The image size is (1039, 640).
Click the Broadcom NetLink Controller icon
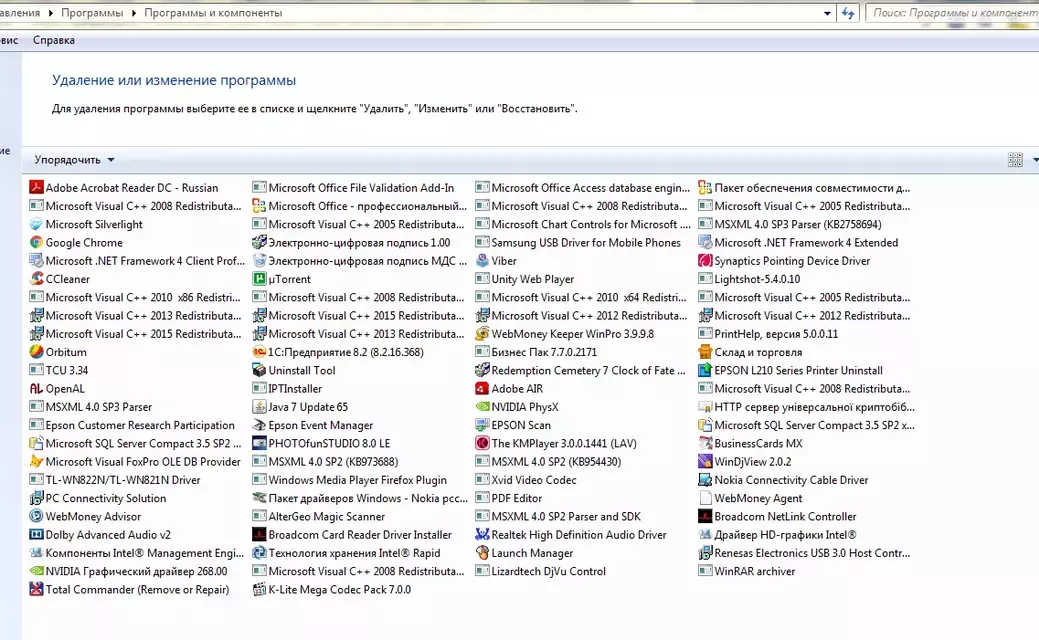705,516
